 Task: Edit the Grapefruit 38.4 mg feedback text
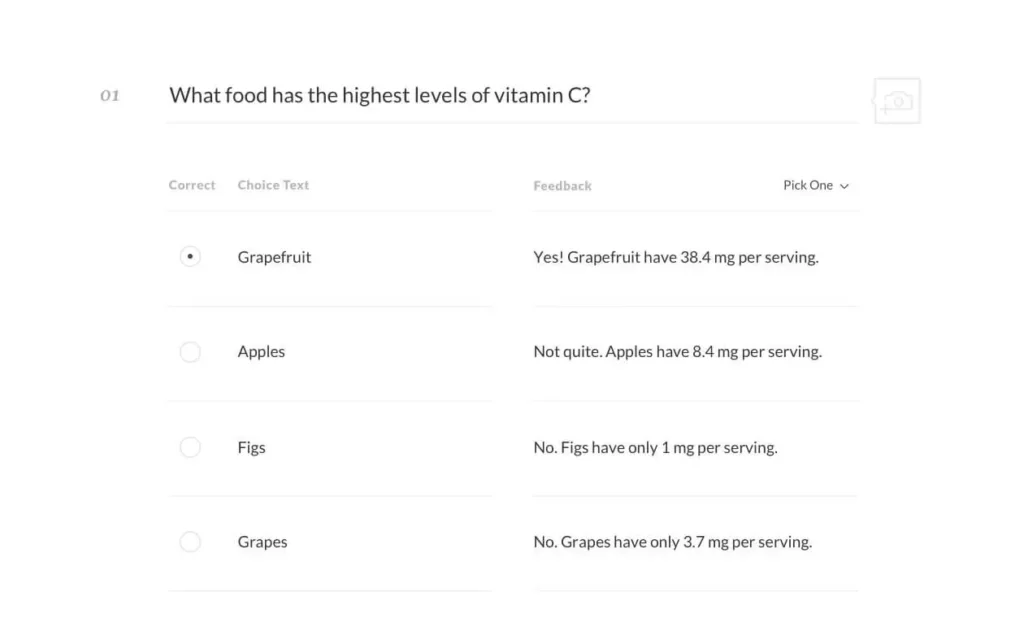tap(676, 257)
